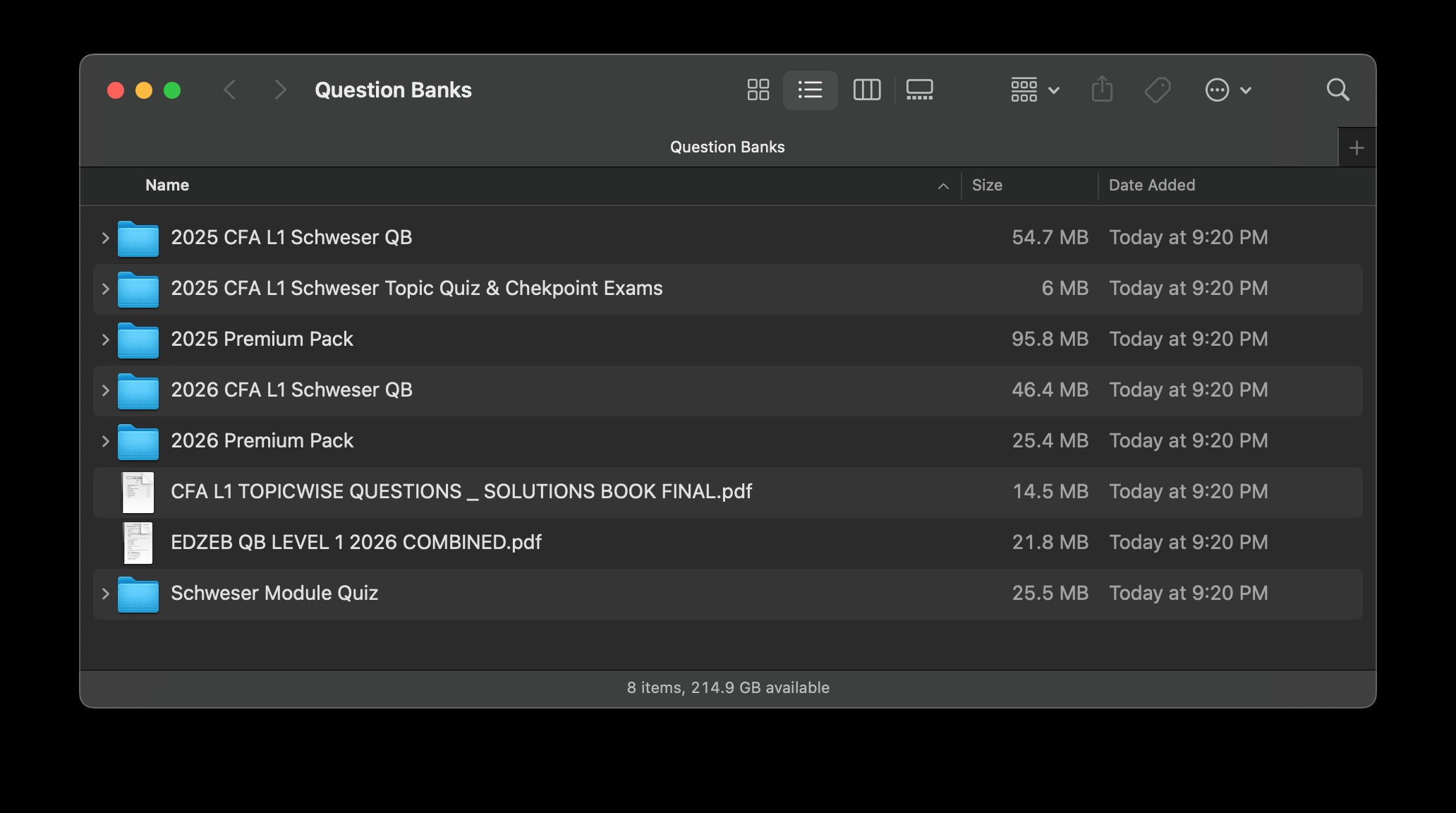Image resolution: width=1456 pixels, height=813 pixels.
Task: Click the 25.5 MB size value
Action: tap(1050, 593)
